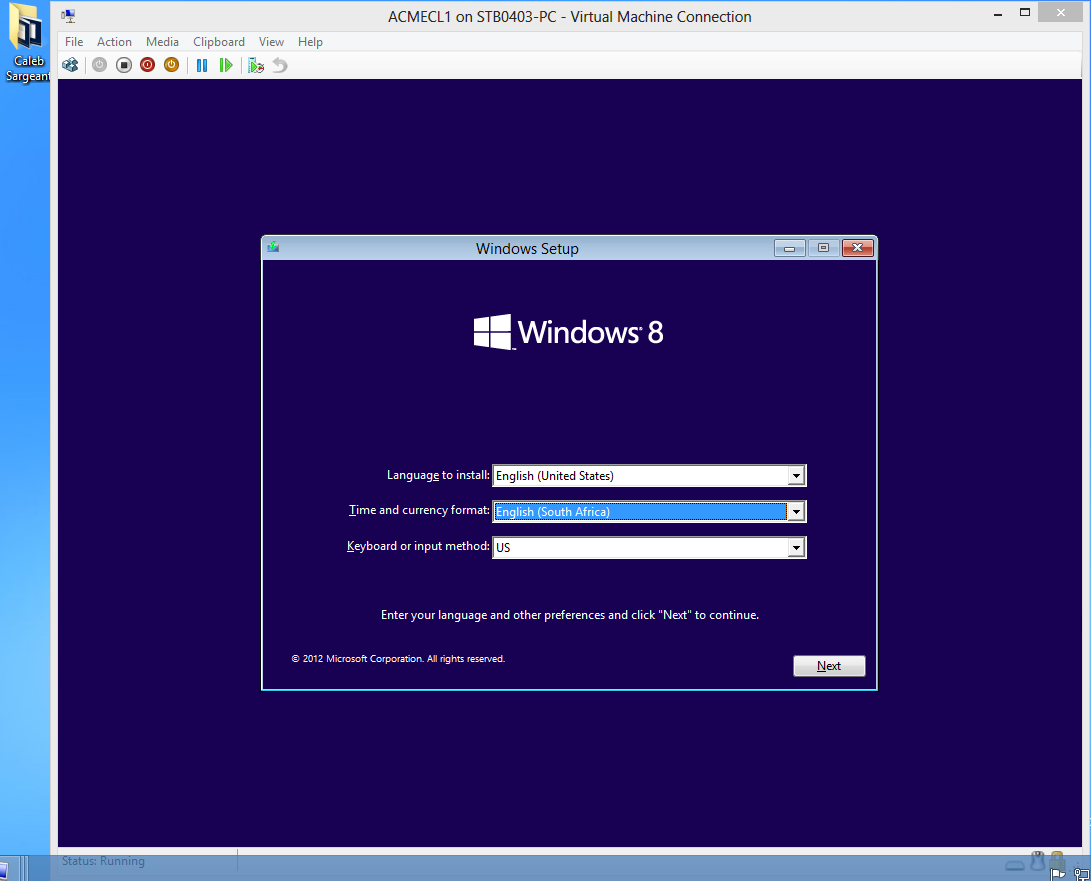Maximize the Virtual Machine Connection window
Image resolution: width=1091 pixels, height=881 pixels.
[1025, 13]
